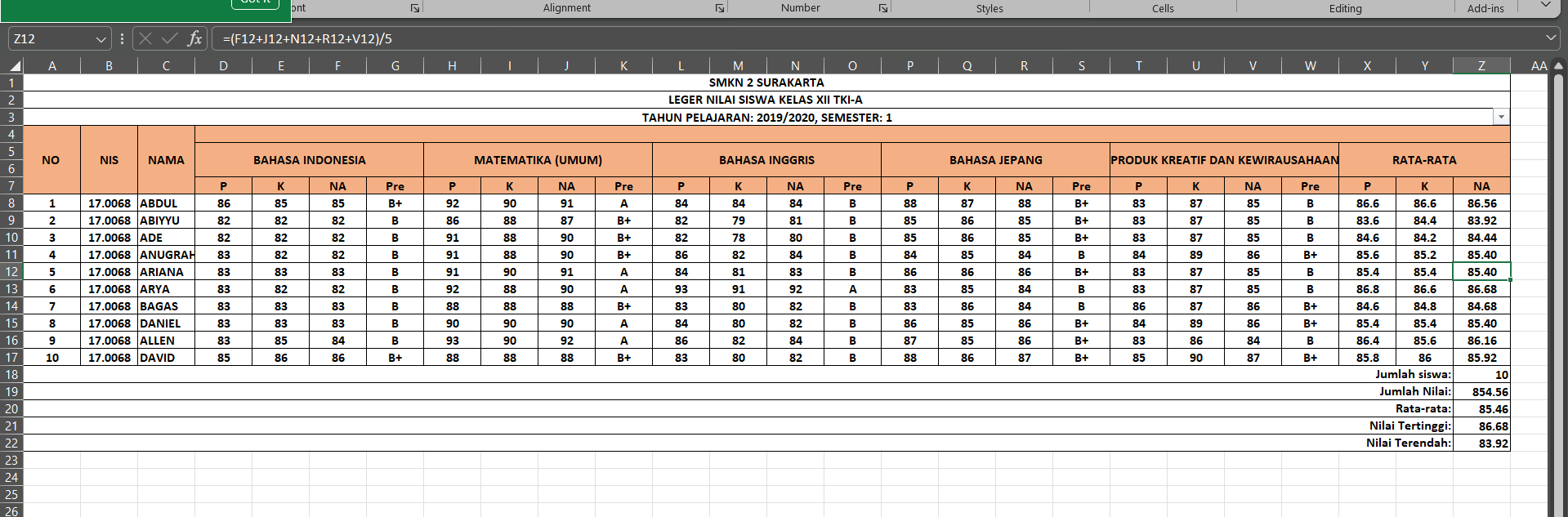Image resolution: width=1568 pixels, height=517 pixels.
Task: Select column Z header
Action: (1481, 66)
